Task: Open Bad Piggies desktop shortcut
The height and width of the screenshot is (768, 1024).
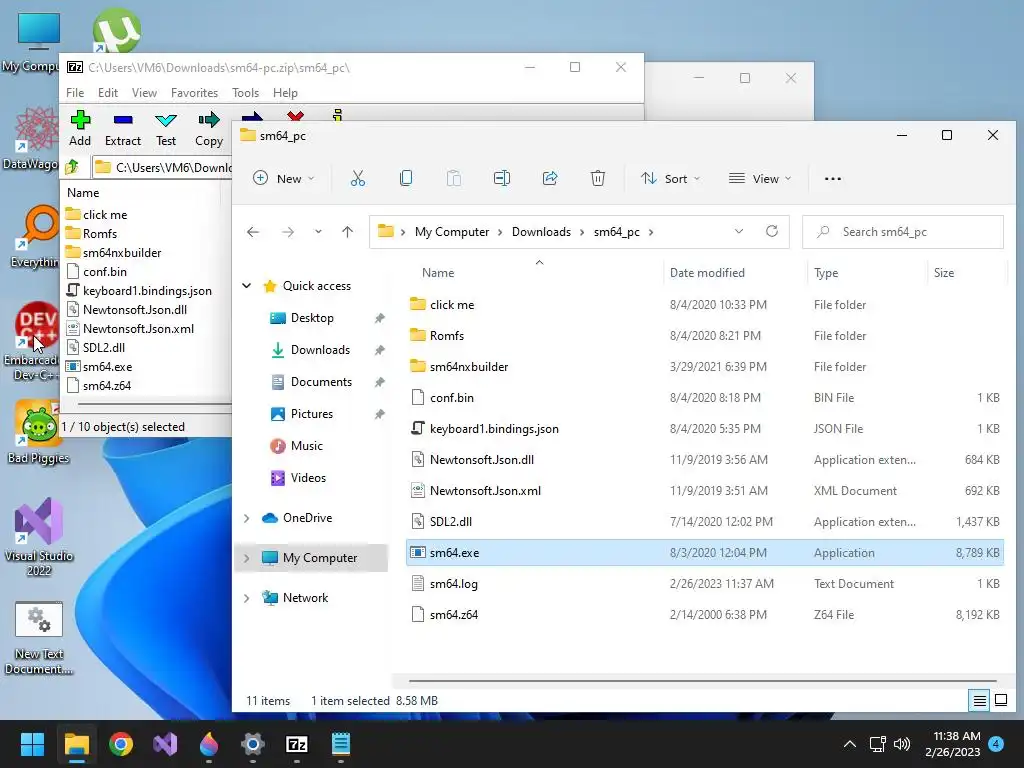Action: pyautogui.click(x=39, y=432)
